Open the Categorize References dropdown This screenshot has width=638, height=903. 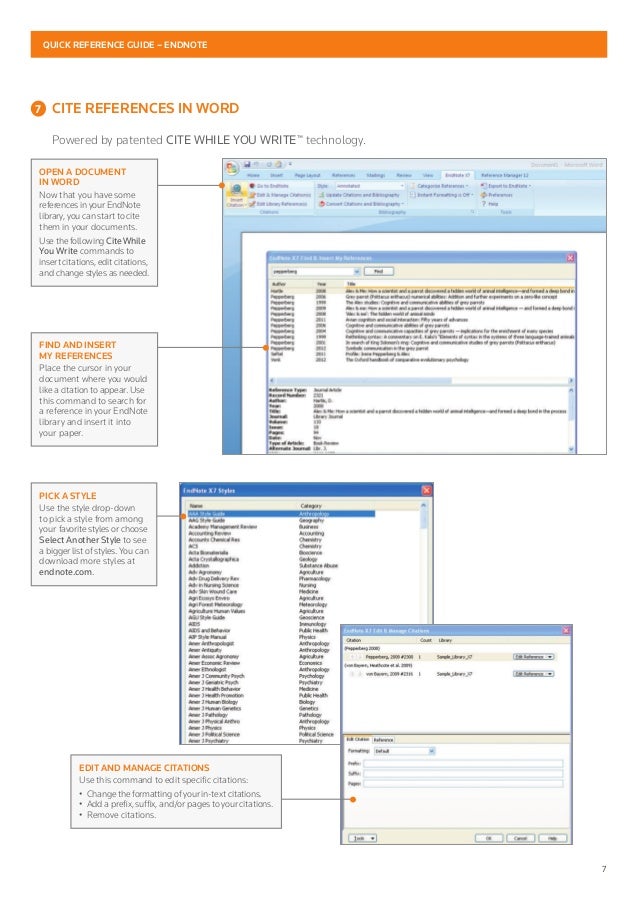pyautogui.click(x=439, y=186)
